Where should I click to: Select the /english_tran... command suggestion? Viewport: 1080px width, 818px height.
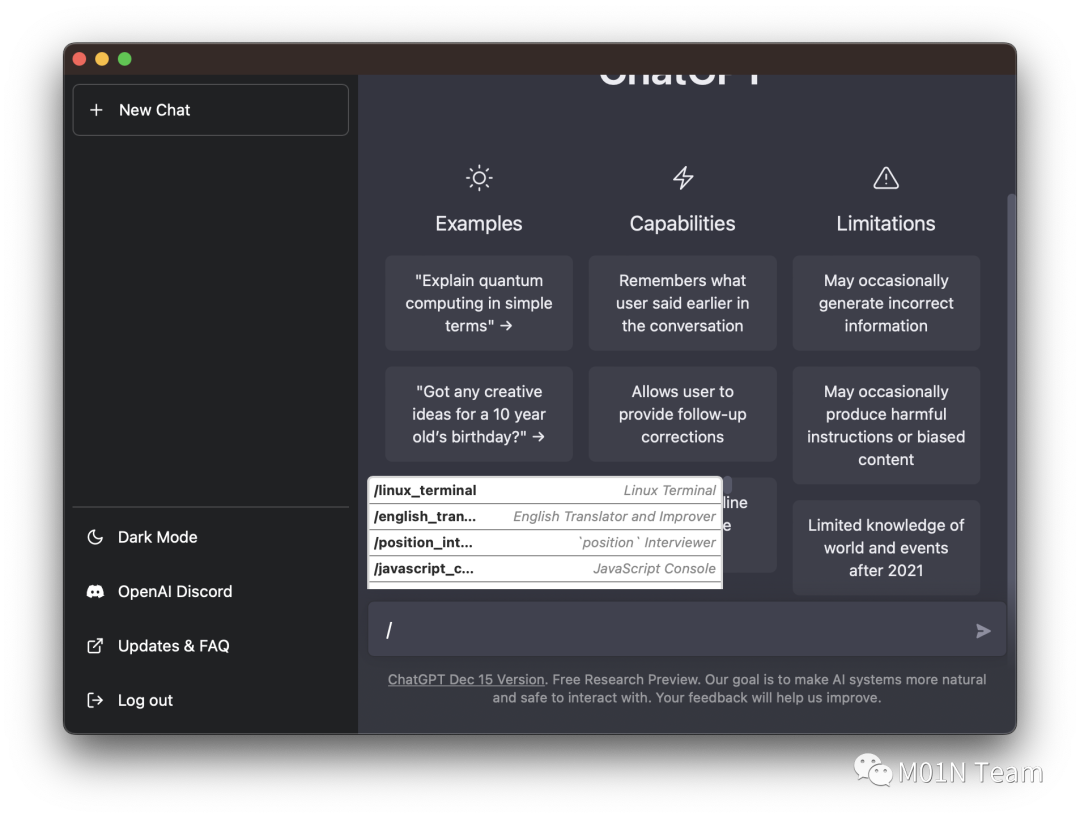click(545, 516)
